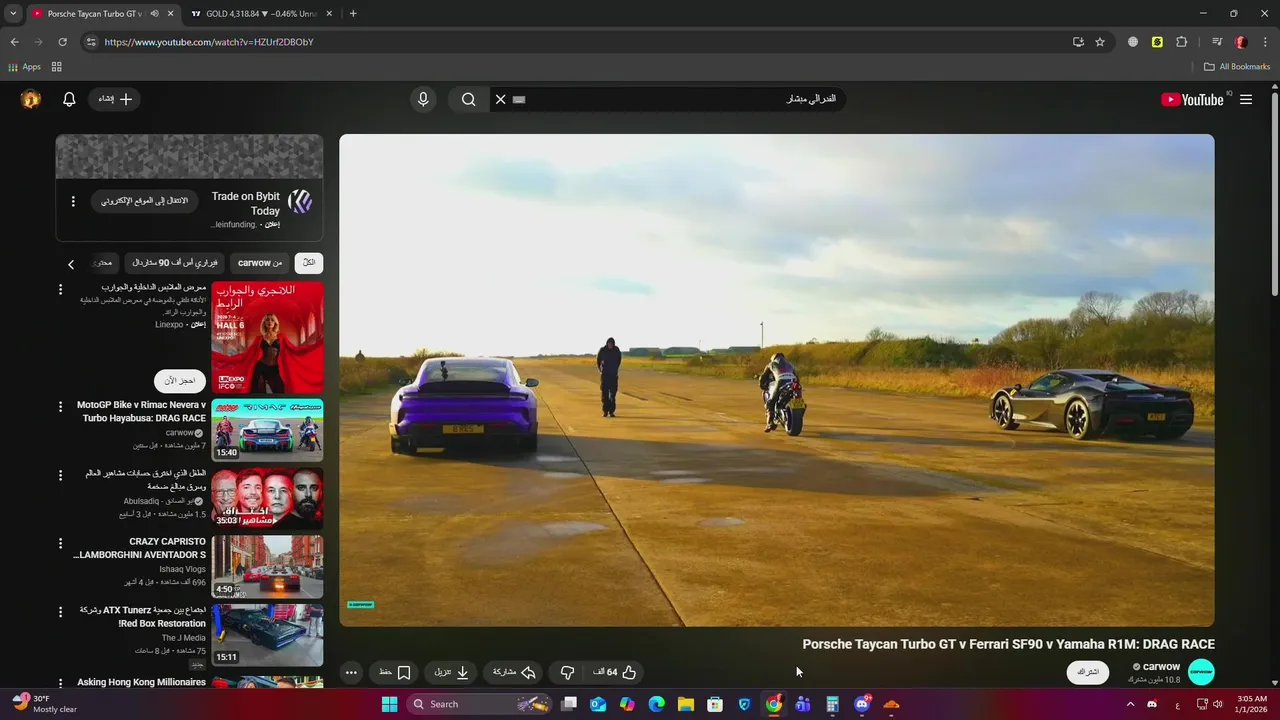Open the Abulsadiq 35:03 video thumbnail

(267, 498)
